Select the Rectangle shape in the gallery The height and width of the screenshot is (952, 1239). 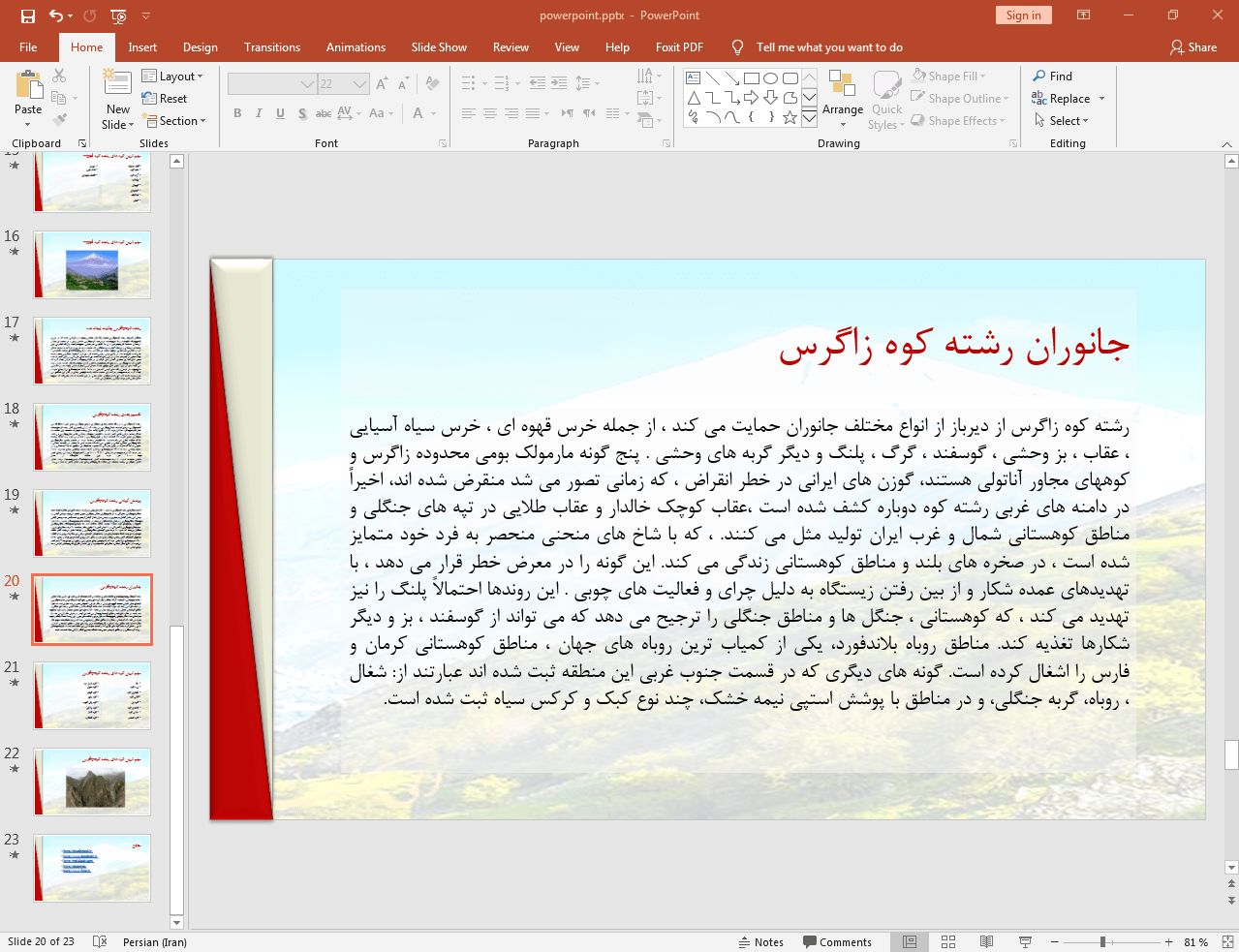click(x=752, y=78)
